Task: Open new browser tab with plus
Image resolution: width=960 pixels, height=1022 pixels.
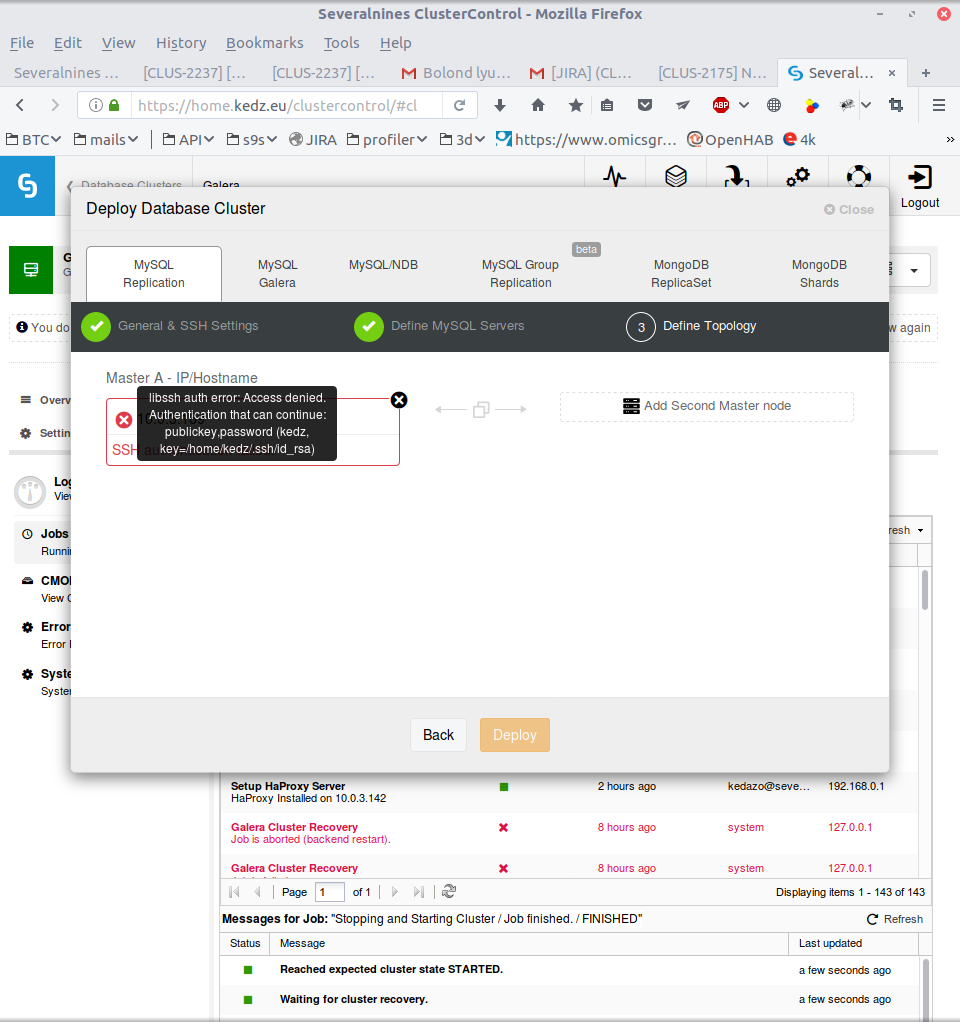Action: pos(925,73)
